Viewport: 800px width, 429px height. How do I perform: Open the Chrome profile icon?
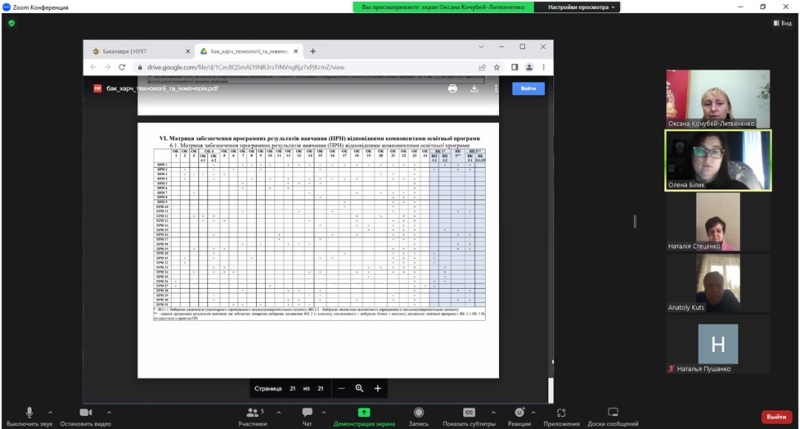[529, 67]
